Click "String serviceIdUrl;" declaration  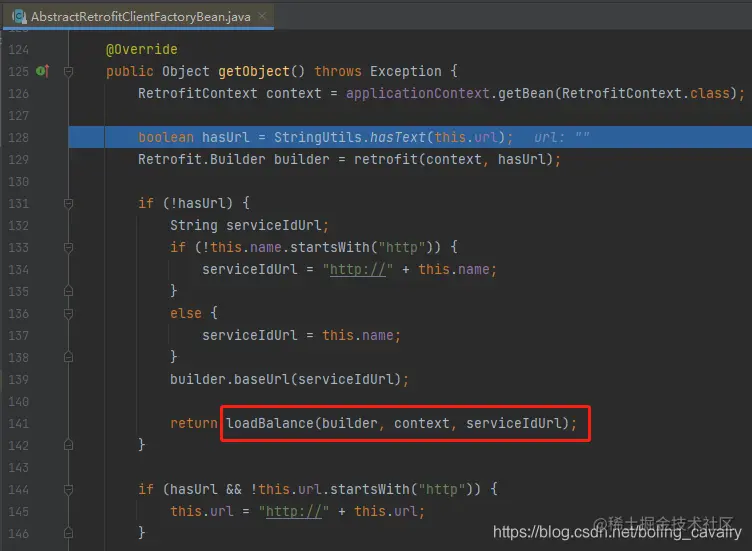pyautogui.click(x=249, y=225)
